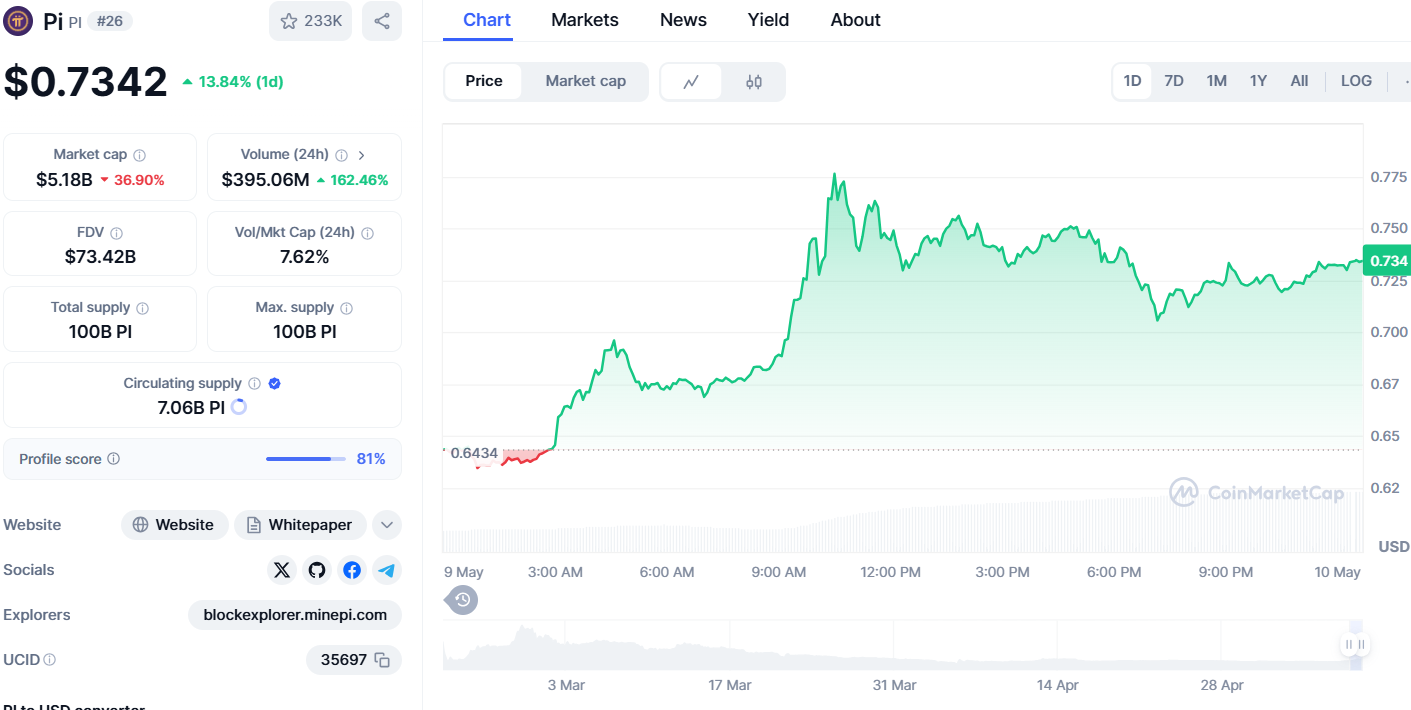Show Market cap info tooltip icon
The width and height of the screenshot is (1411, 710).
point(140,155)
